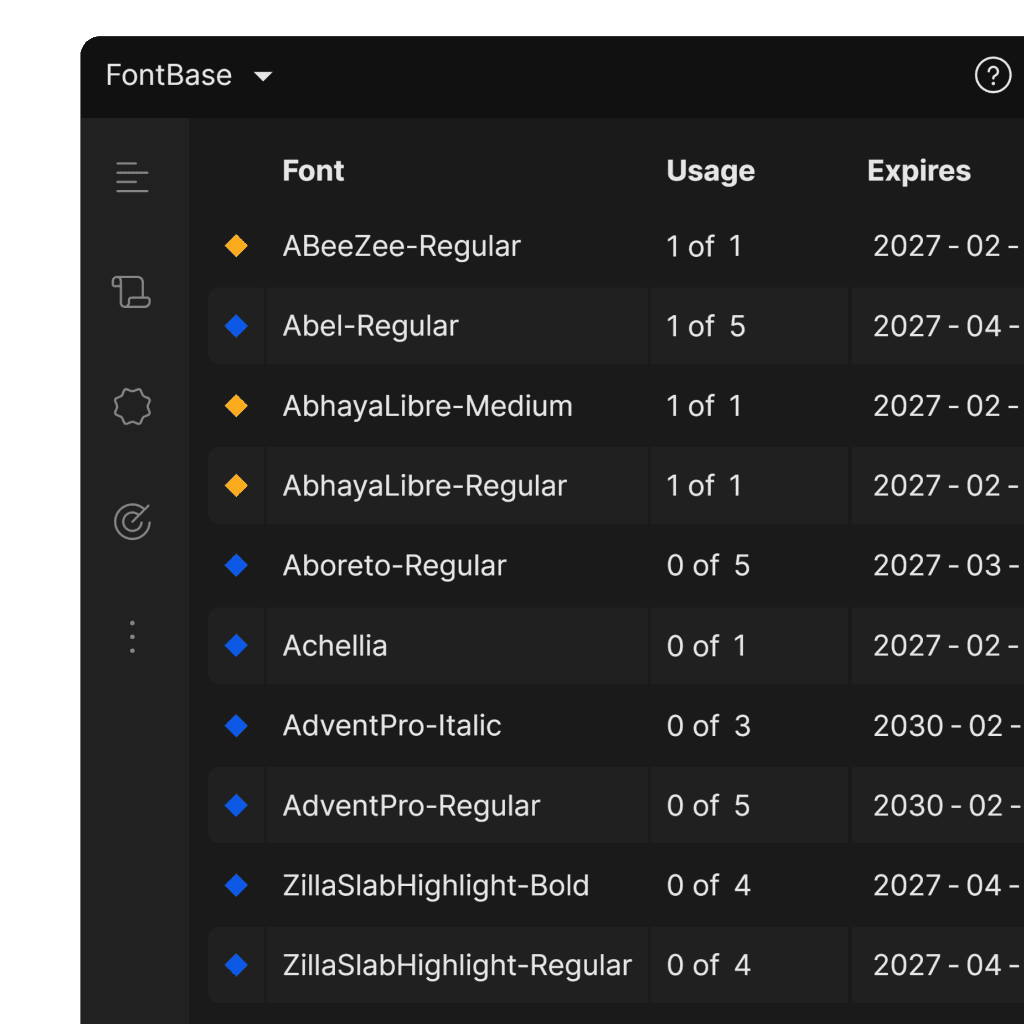The width and height of the screenshot is (1024, 1024).
Task: Click usage "1 of 5" for Abel-Regular
Action: [x=705, y=327]
